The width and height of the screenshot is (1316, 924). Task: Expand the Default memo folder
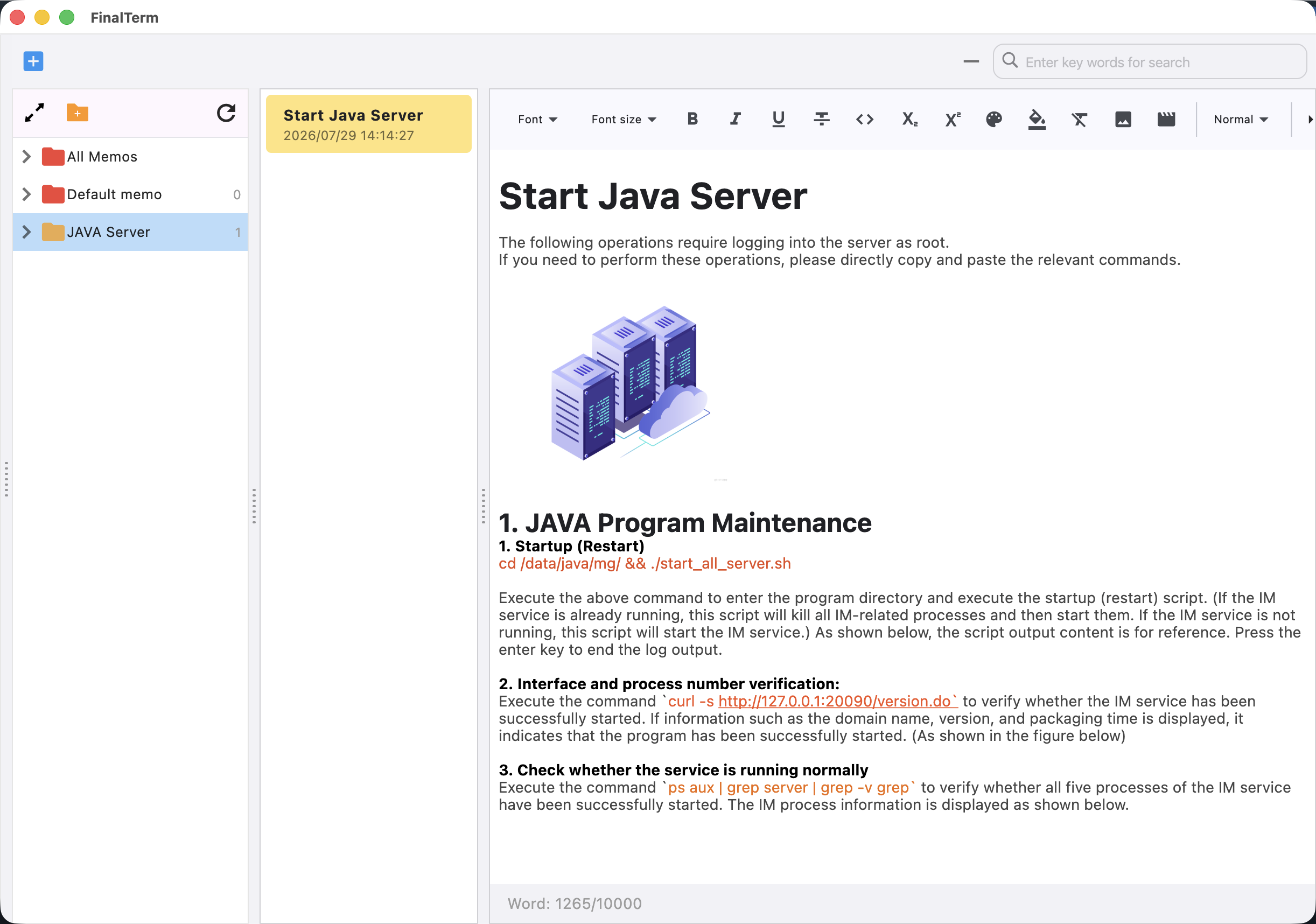click(x=26, y=194)
